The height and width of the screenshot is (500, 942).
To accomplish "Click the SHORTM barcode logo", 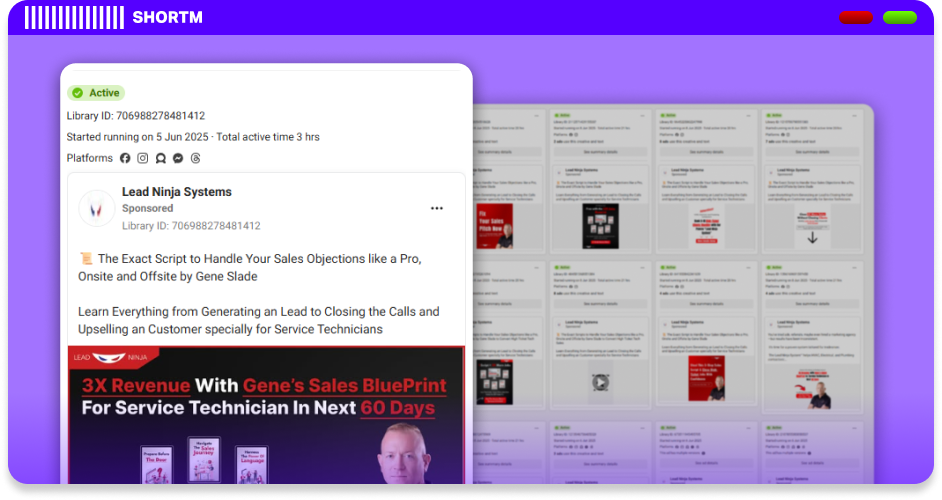I will pos(74,17).
